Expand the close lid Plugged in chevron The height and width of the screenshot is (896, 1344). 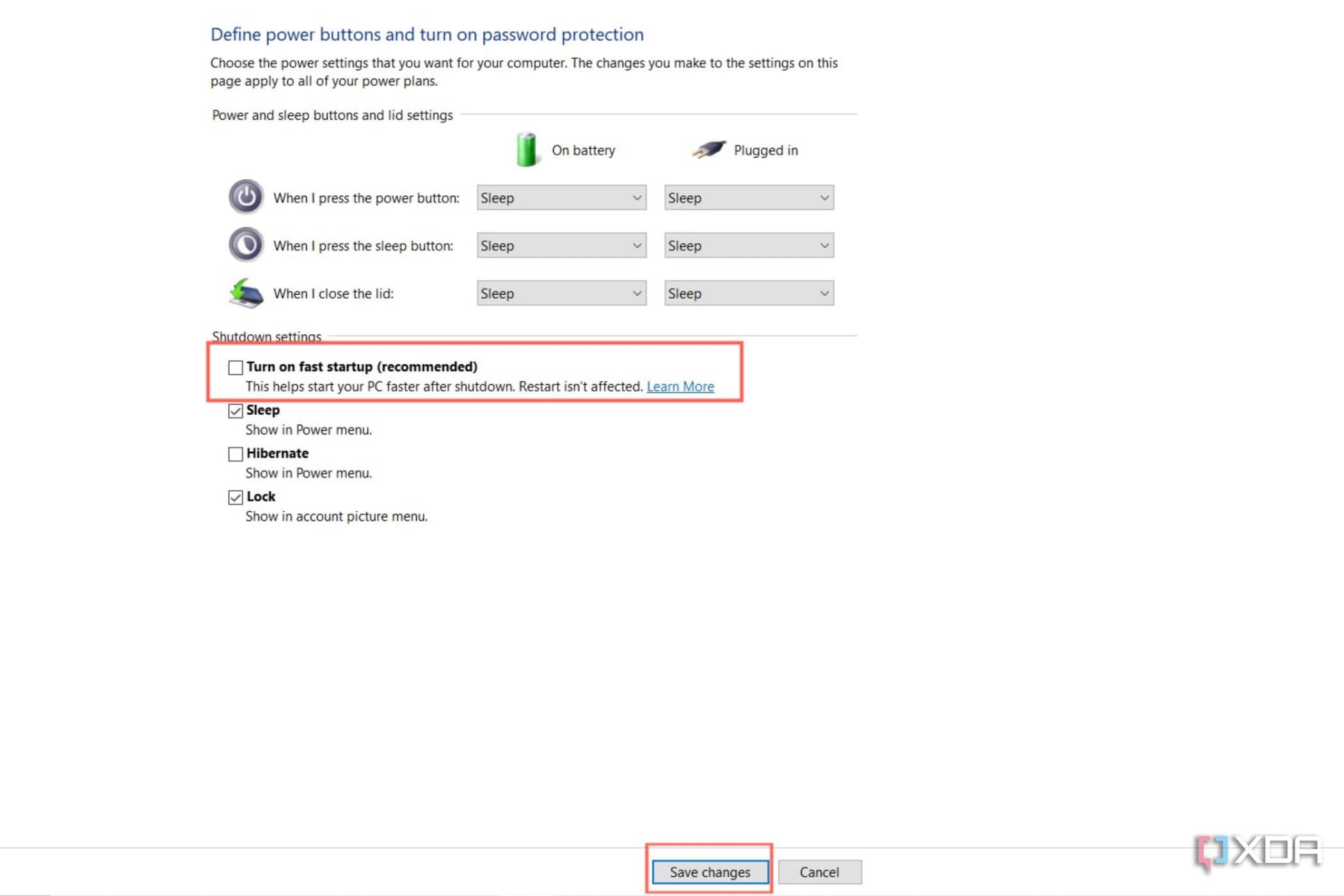[x=824, y=292]
